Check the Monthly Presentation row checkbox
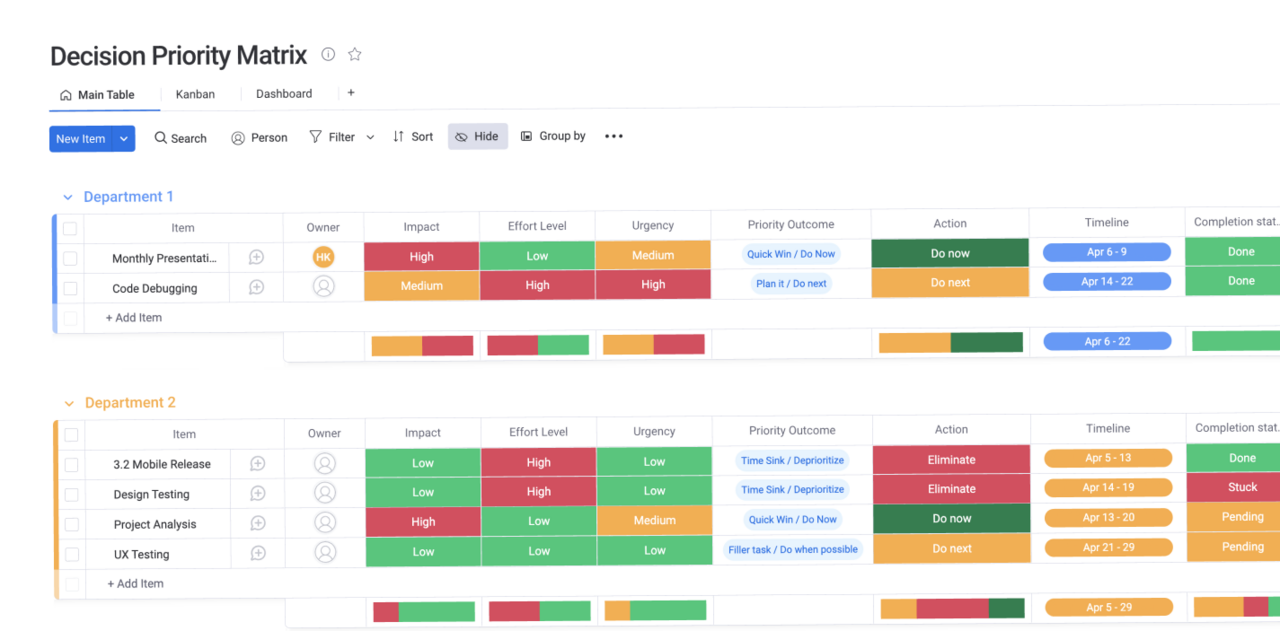Viewport: 1280px width, 631px height. (70, 258)
